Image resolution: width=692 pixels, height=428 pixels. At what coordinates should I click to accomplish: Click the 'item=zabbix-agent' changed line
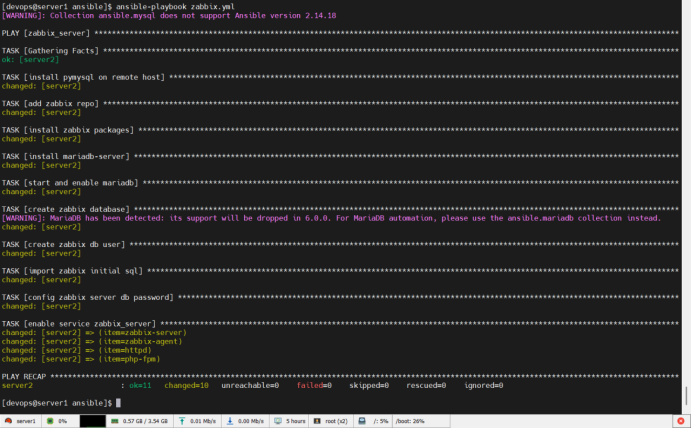92,342
